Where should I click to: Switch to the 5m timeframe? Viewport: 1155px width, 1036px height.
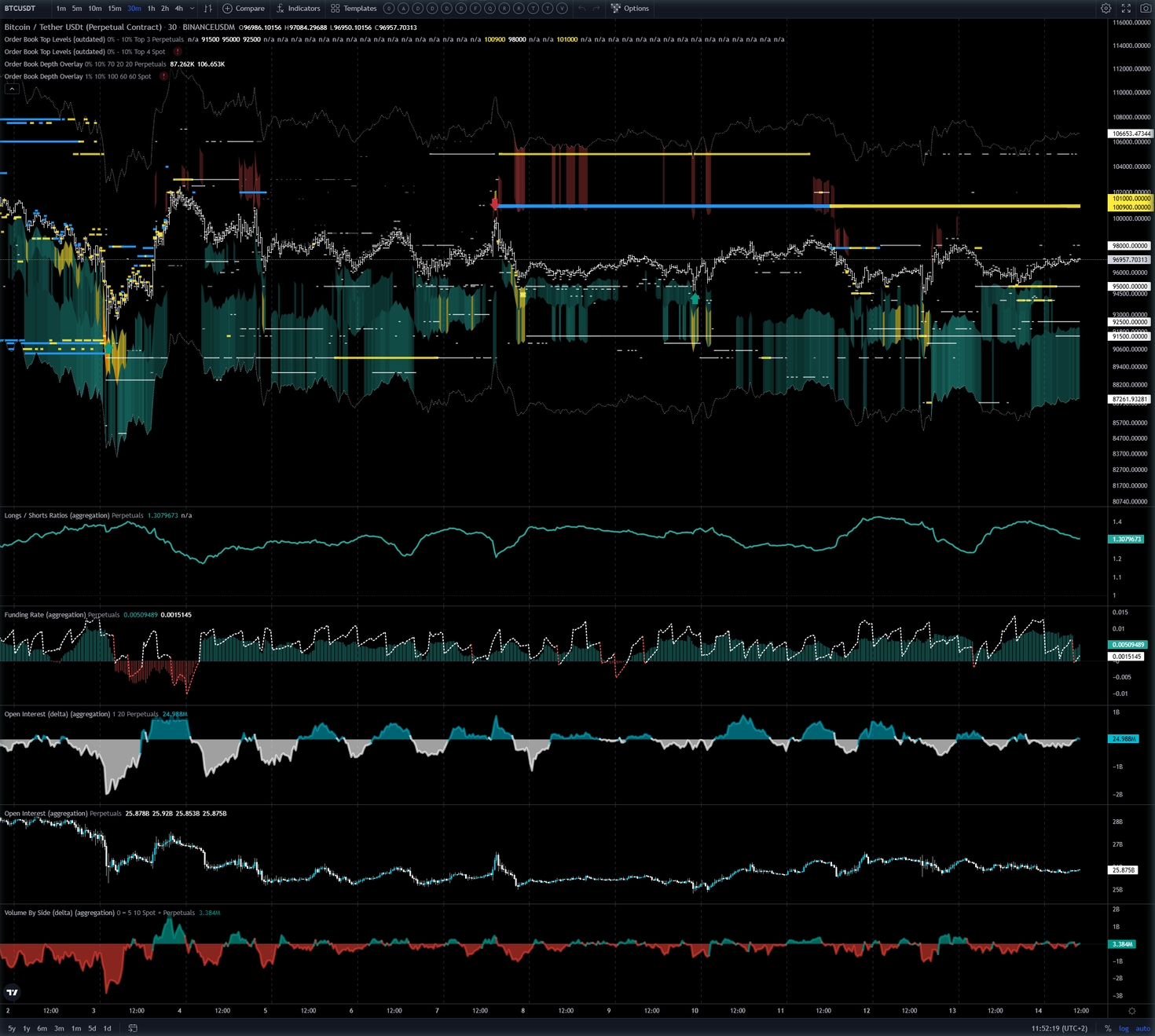tap(77, 9)
